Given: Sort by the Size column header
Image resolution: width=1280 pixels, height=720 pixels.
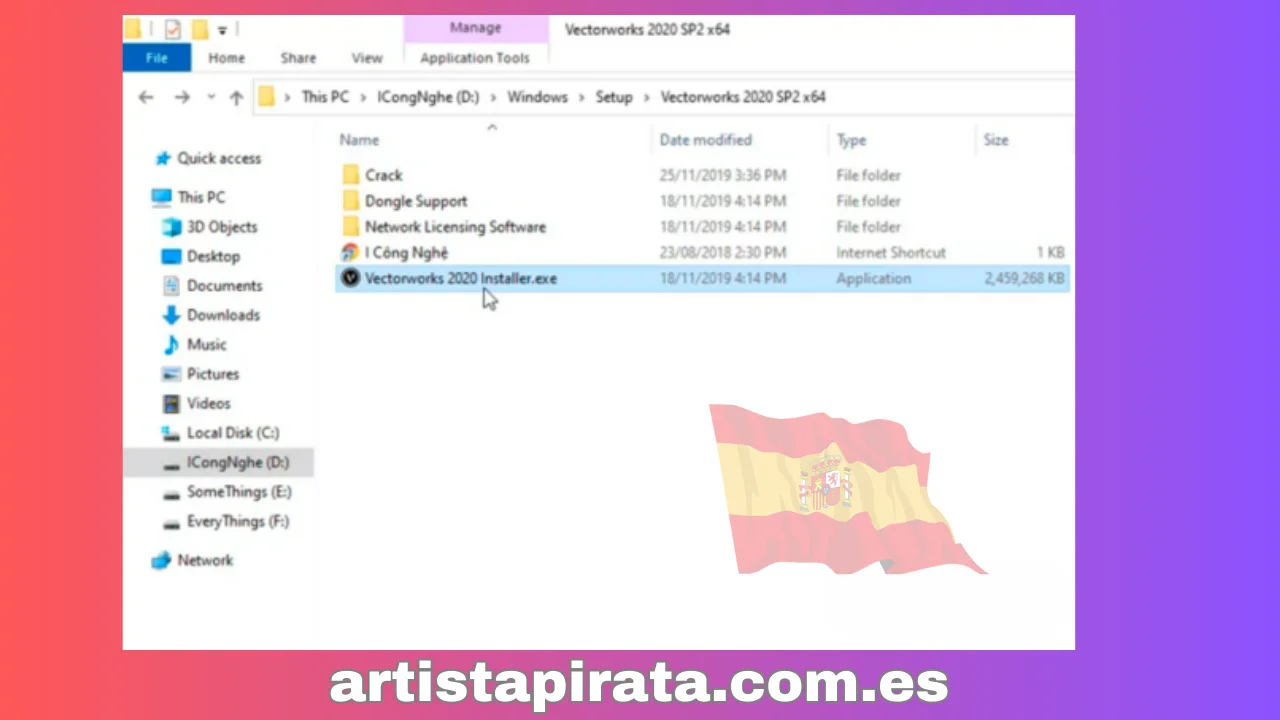Looking at the screenshot, I should point(996,140).
